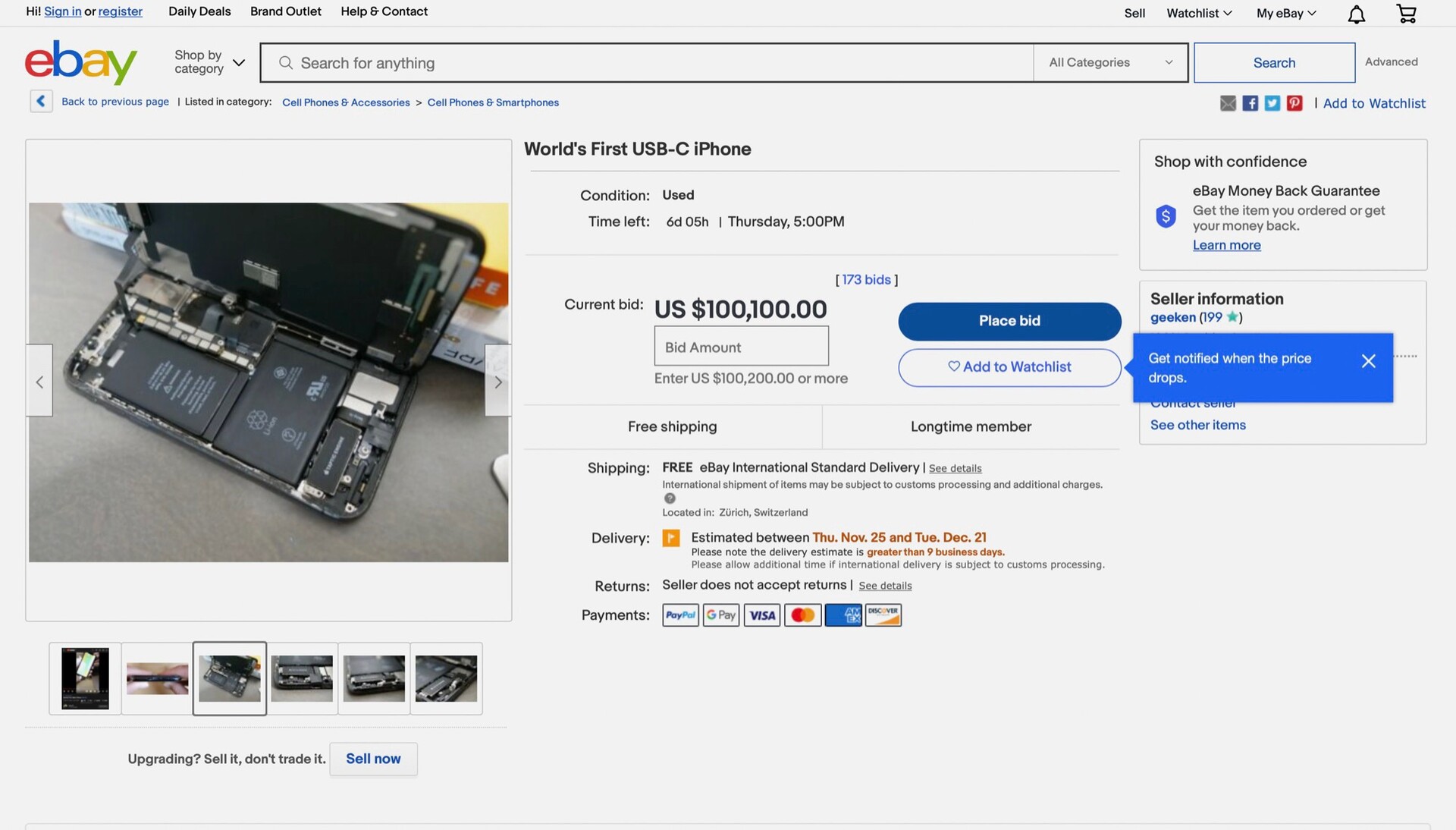
Task: Show previous product image arrow
Action: point(39,382)
